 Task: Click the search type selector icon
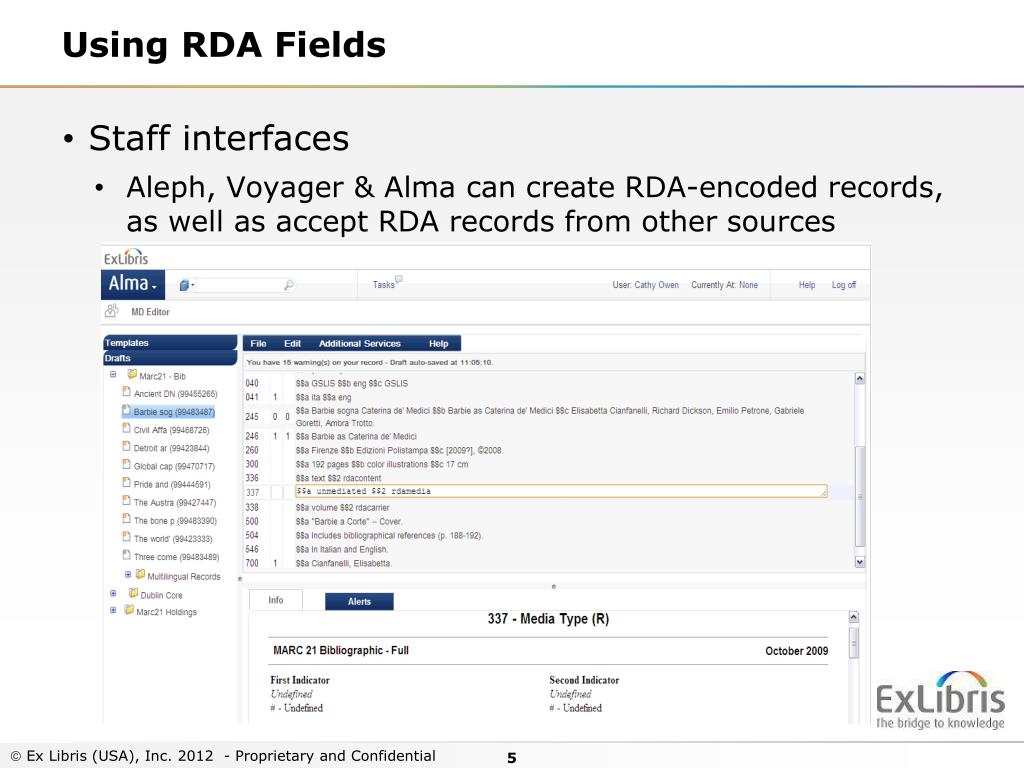tap(187, 285)
